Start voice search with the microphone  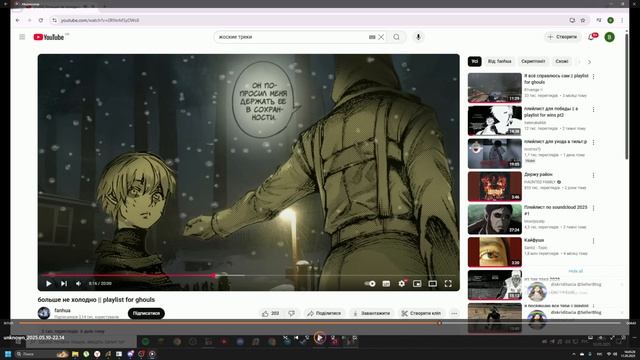point(418,37)
